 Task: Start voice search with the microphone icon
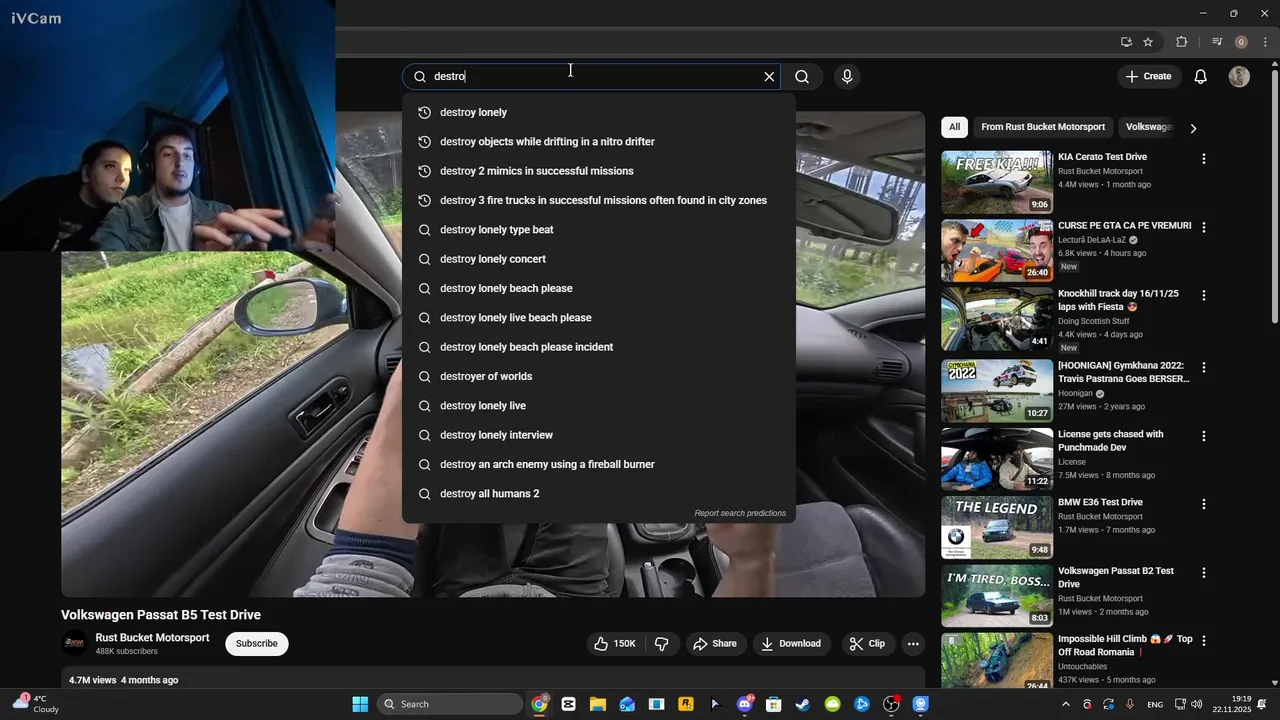847,77
